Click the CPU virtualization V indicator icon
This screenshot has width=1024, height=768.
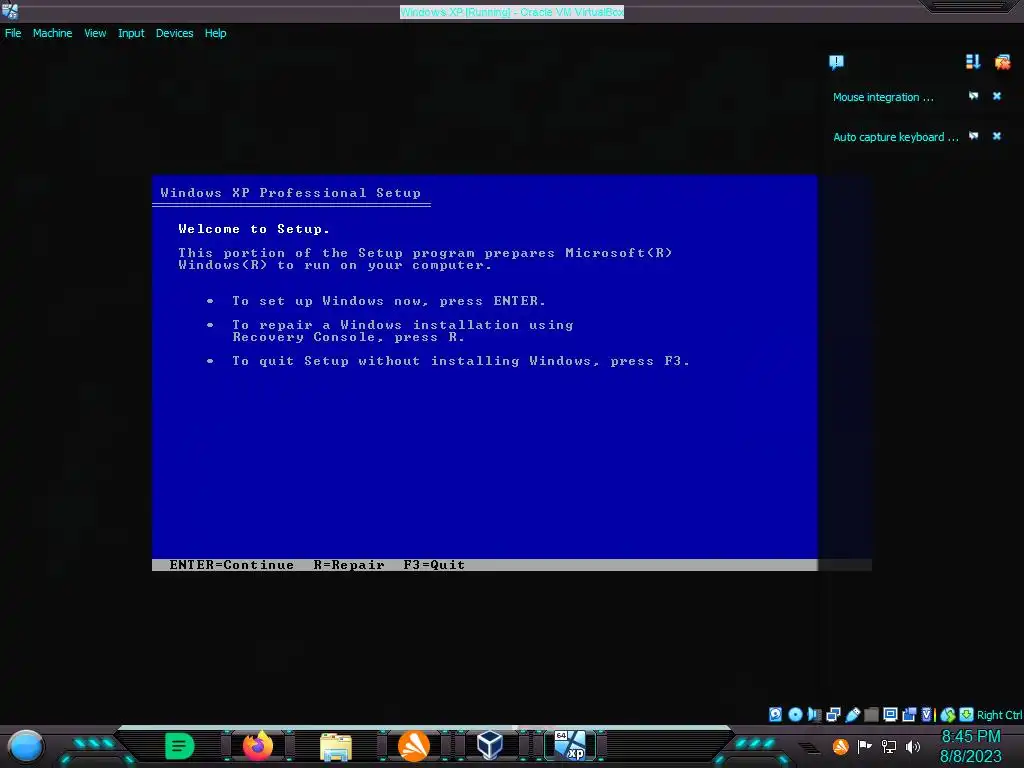[x=927, y=714]
